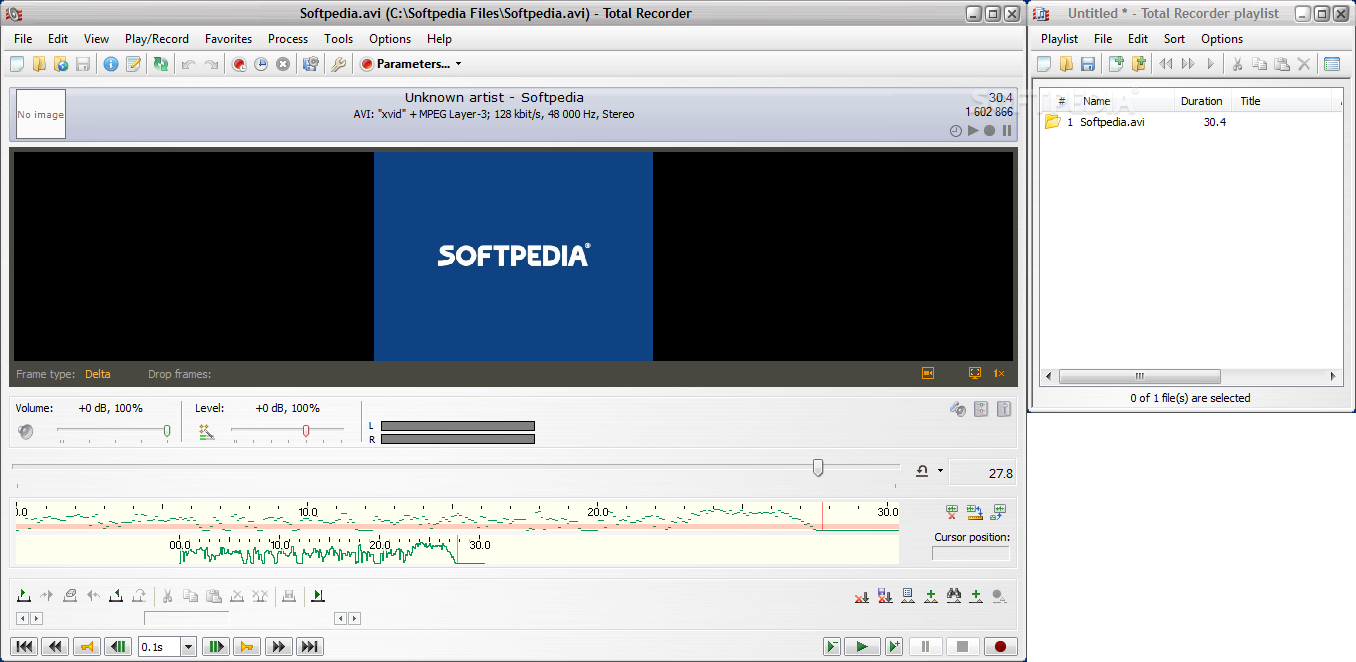Image resolution: width=1356 pixels, height=662 pixels.
Task: Click the Cursor position field
Action: click(970, 553)
